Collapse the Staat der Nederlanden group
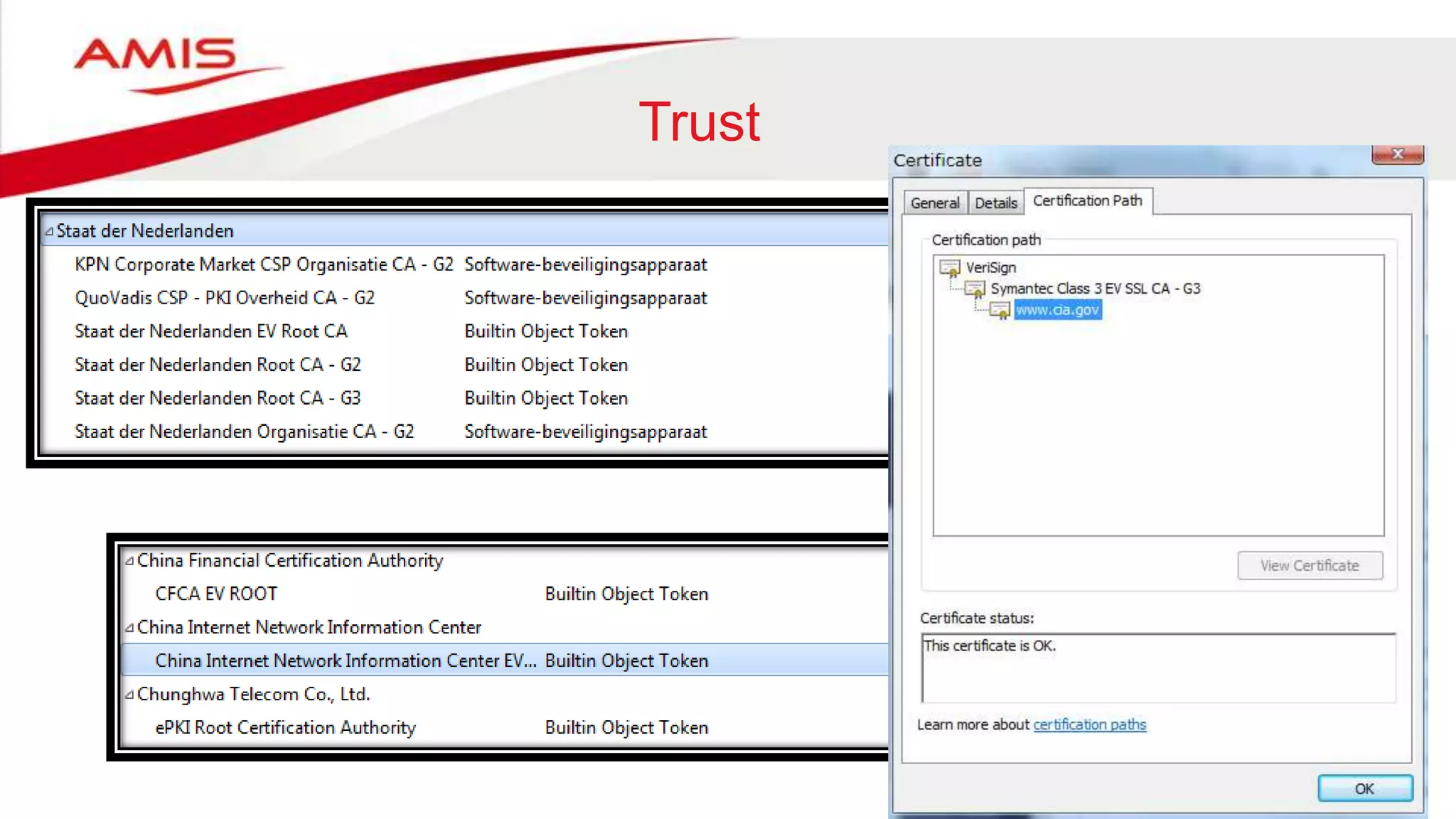The width and height of the screenshot is (1456, 819). pyautogui.click(x=49, y=232)
